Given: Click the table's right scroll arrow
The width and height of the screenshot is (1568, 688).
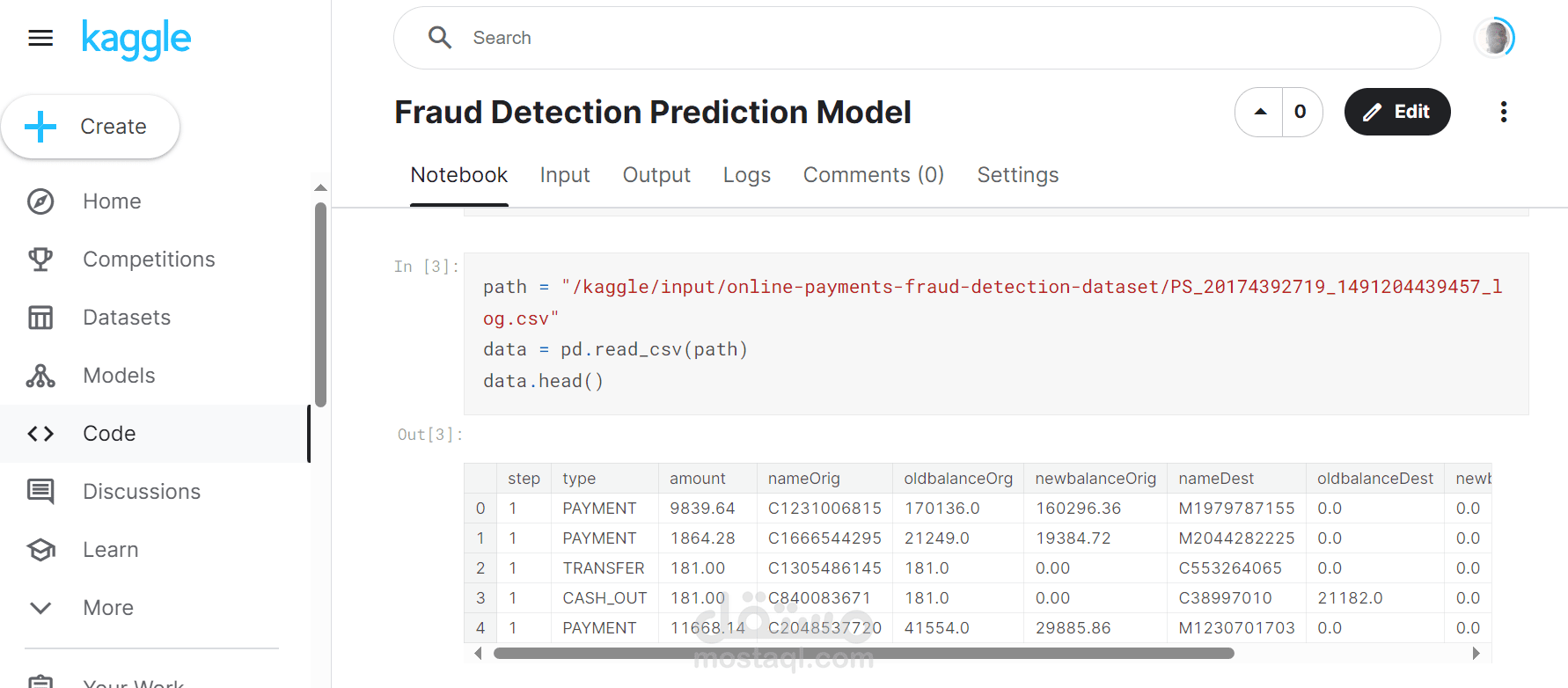Looking at the screenshot, I should 1476,653.
